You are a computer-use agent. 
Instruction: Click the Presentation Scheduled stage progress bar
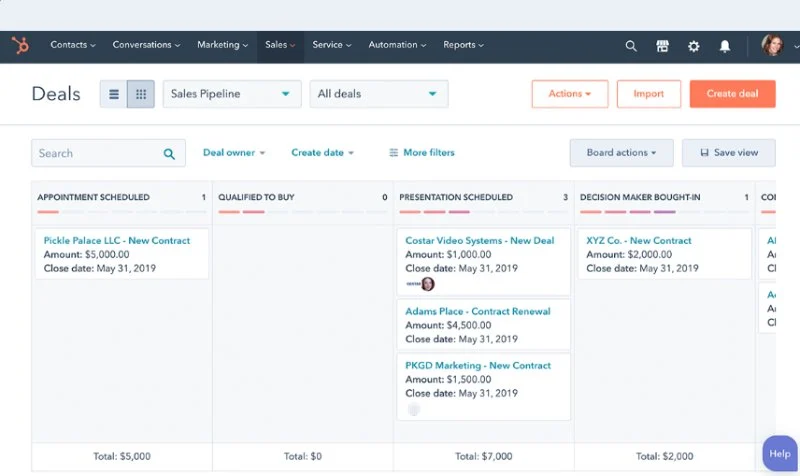484,212
